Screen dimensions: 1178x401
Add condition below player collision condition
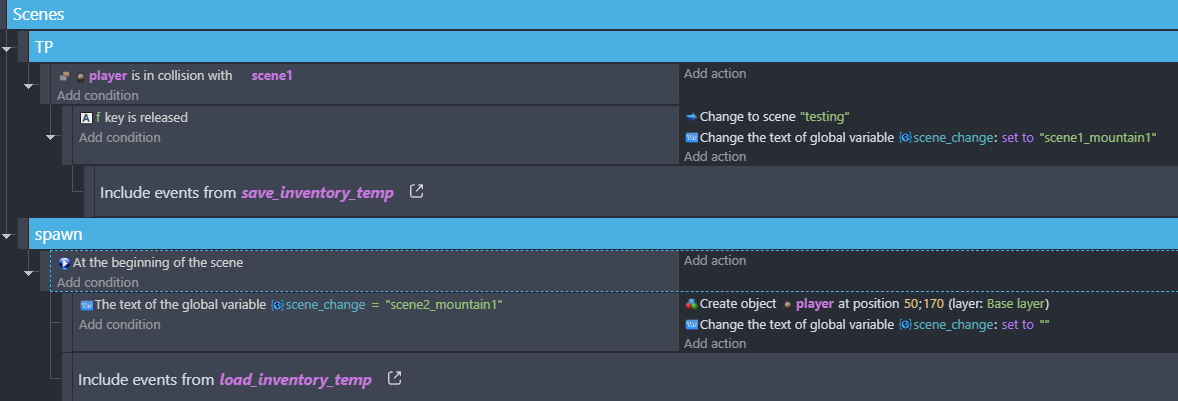97,96
